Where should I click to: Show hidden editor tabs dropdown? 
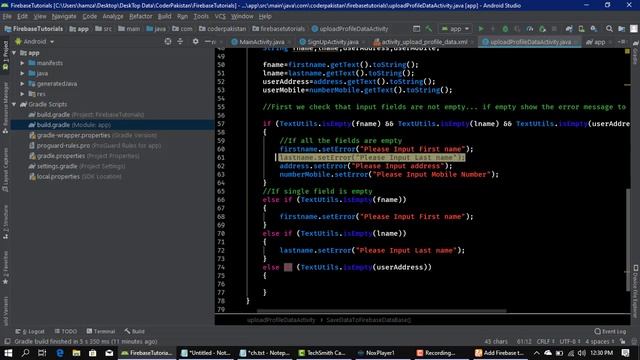[x=622, y=42]
